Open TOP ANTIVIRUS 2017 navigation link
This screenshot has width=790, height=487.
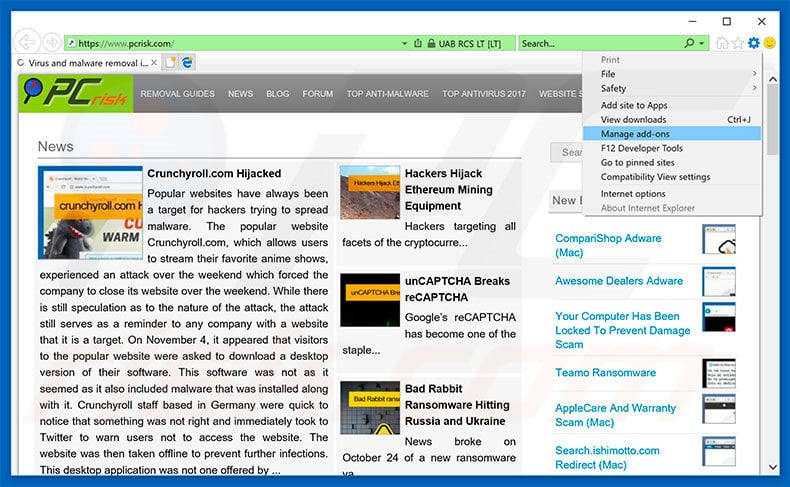pyautogui.click(x=484, y=94)
